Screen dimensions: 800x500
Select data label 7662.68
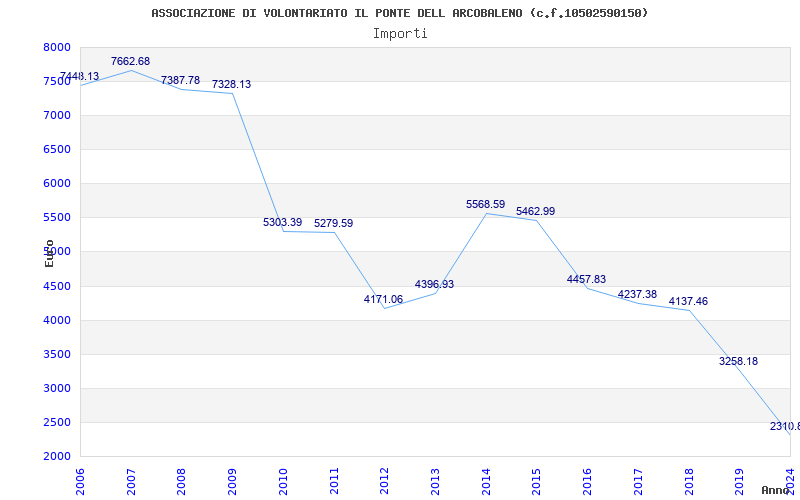[131, 61]
